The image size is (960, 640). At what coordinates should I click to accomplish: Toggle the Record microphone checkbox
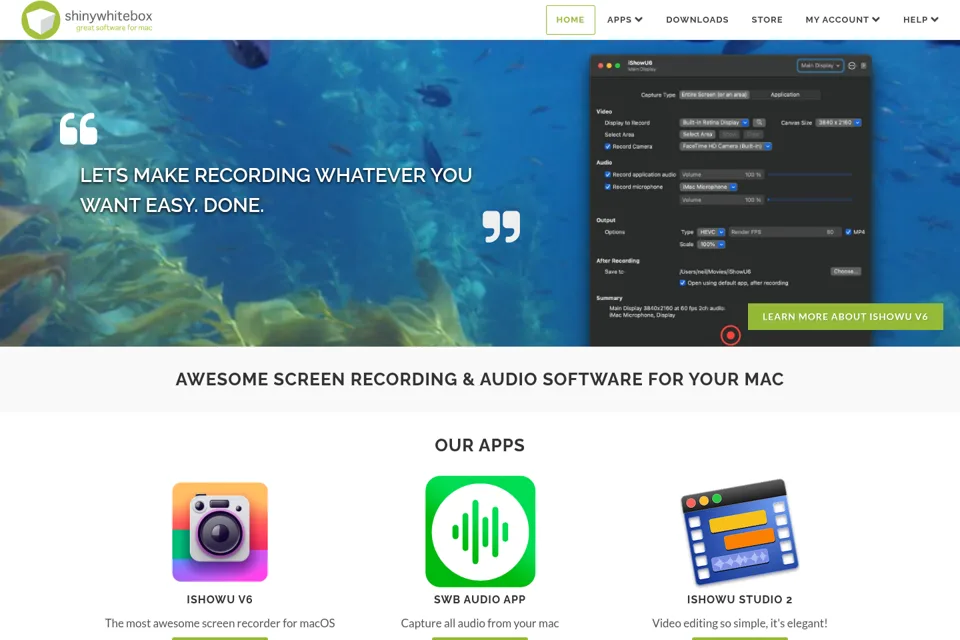click(607, 187)
